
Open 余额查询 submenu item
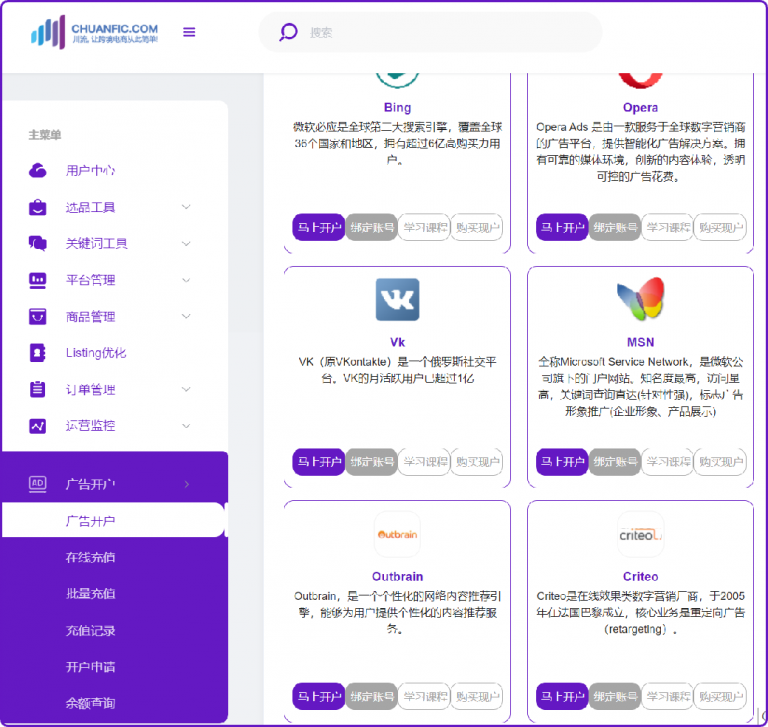tap(90, 703)
